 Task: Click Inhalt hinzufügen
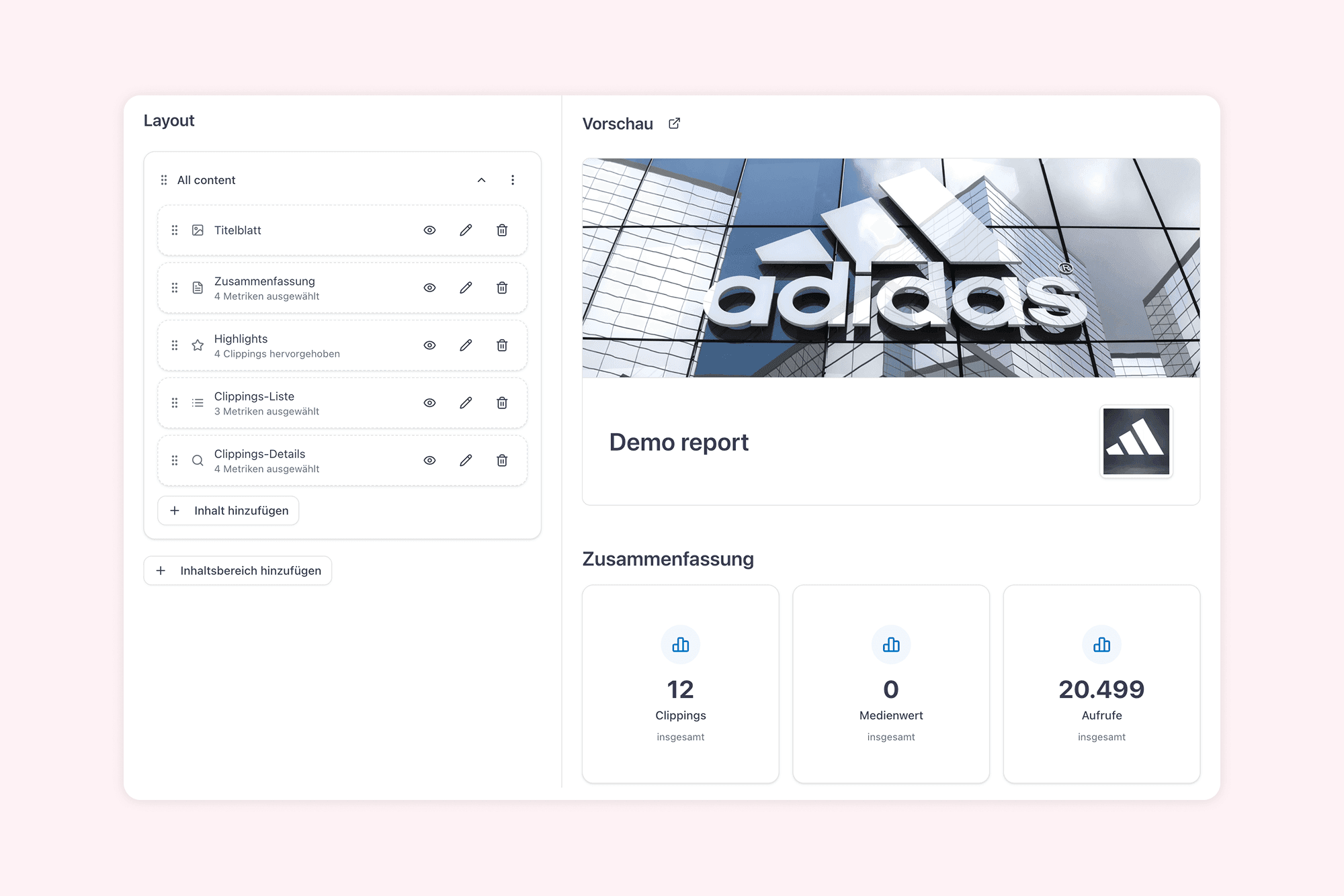click(x=228, y=510)
